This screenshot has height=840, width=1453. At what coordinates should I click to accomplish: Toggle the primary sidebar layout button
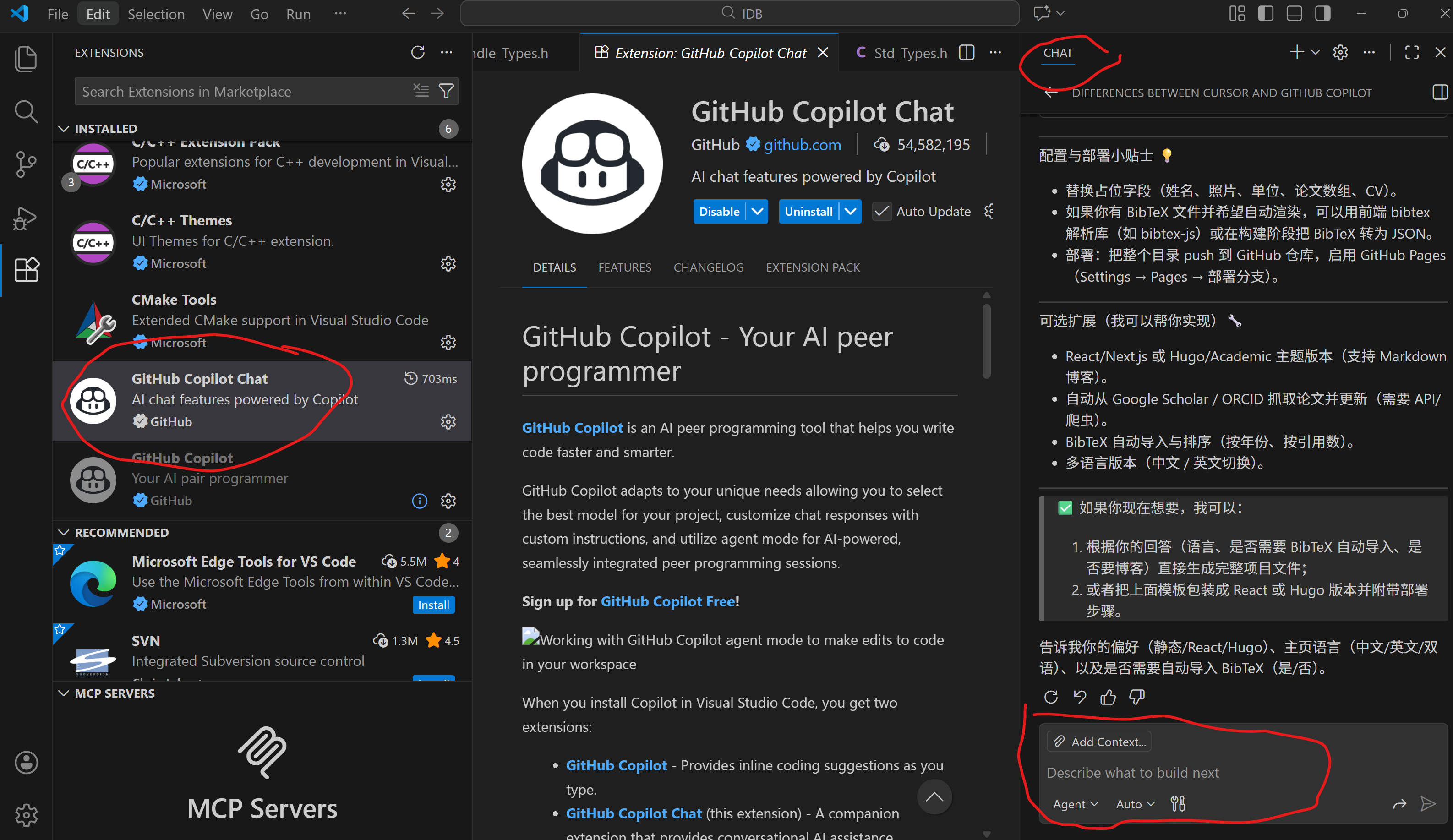pos(1265,13)
